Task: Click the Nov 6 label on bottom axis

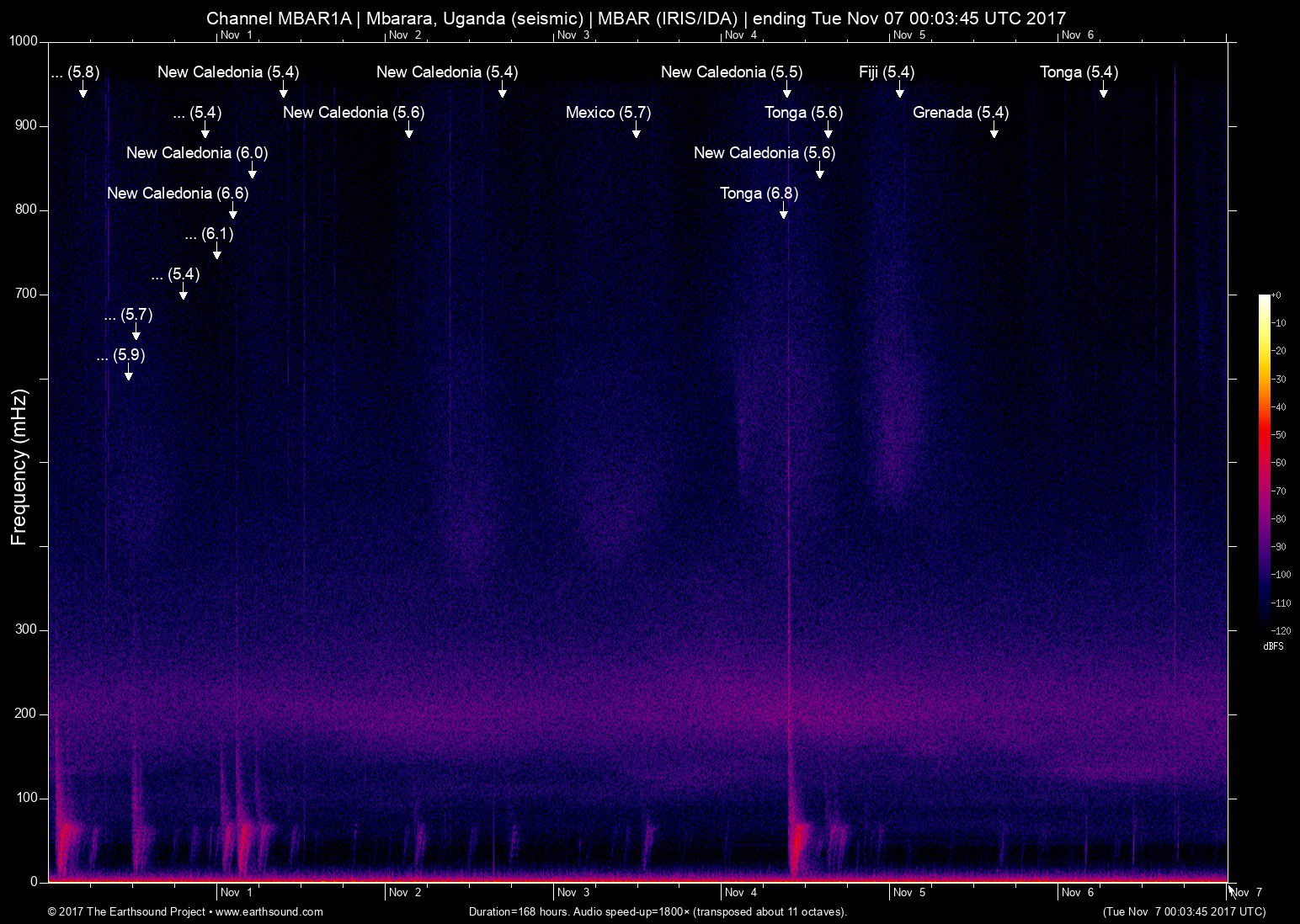Action: tap(1081, 892)
